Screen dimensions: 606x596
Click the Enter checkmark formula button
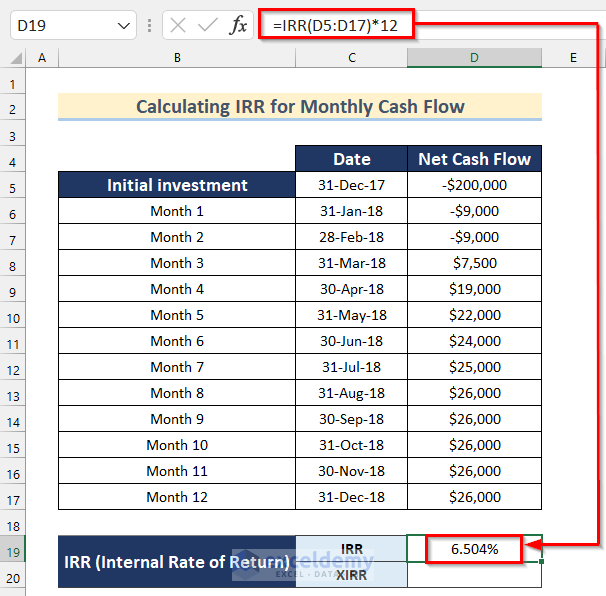click(208, 26)
